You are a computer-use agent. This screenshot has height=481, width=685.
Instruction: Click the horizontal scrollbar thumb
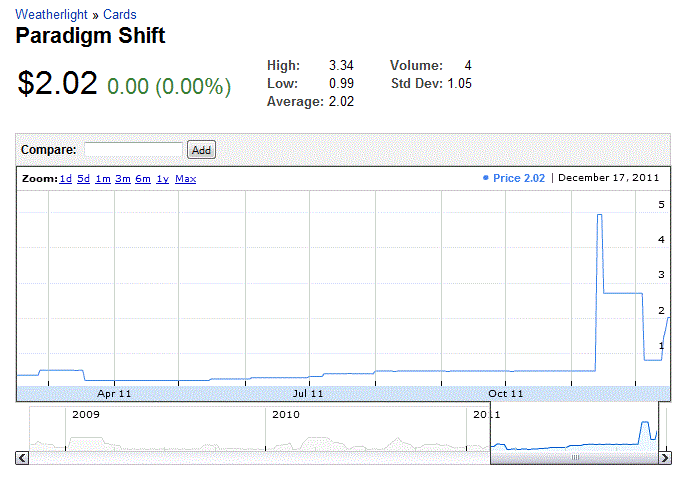coord(575,457)
